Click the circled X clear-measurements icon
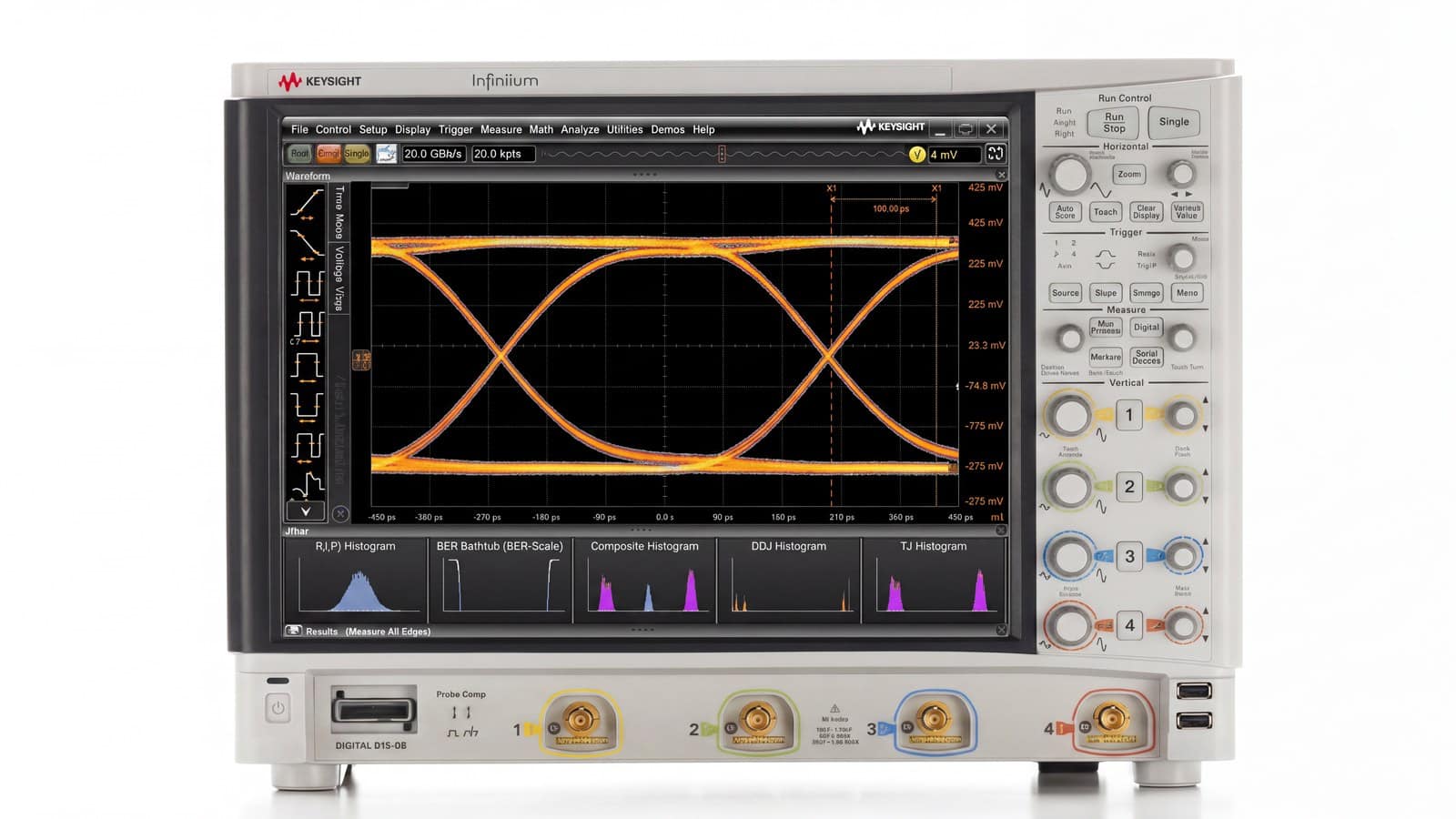 pos(340,514)
